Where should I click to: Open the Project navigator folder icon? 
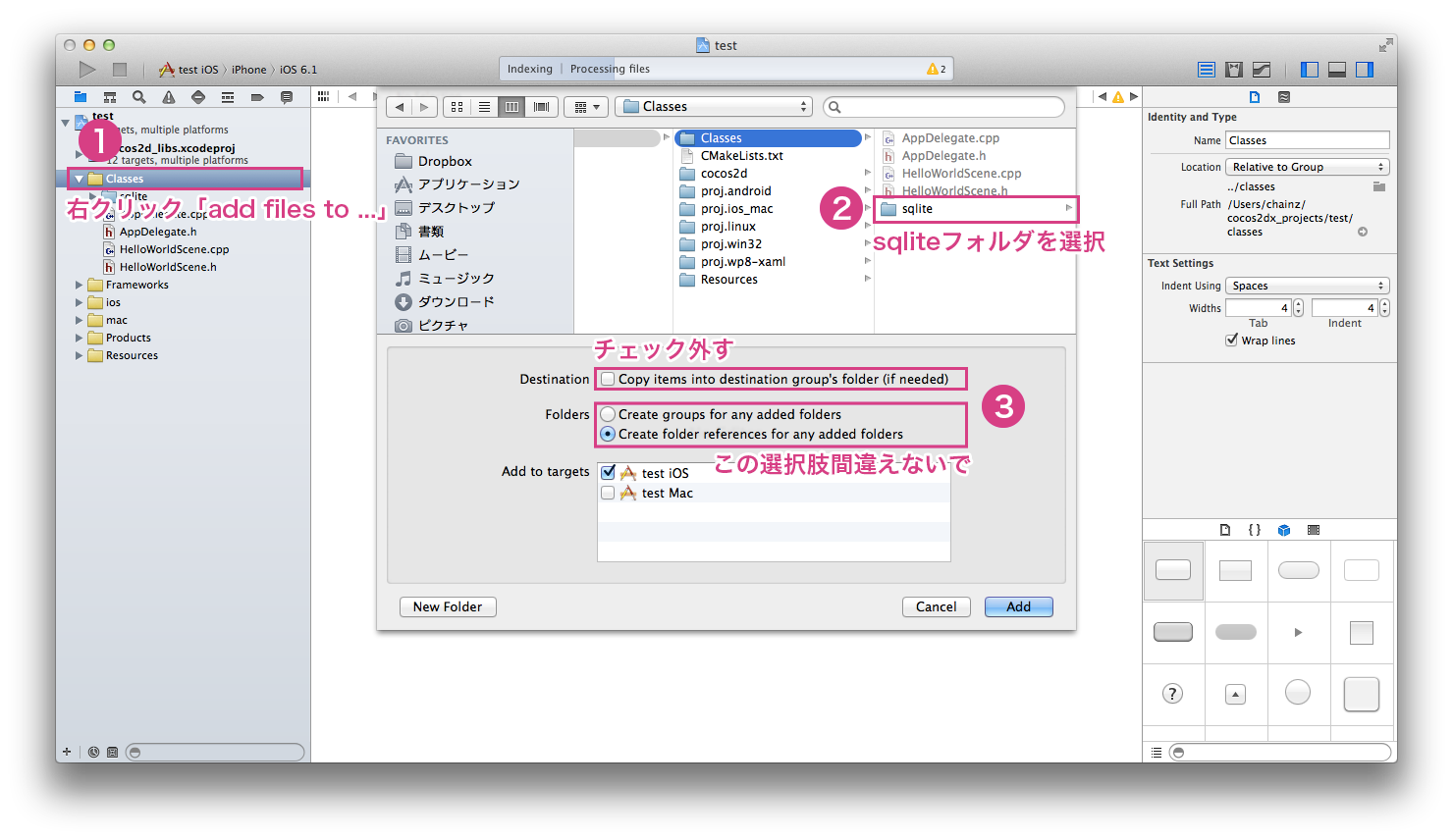tap(81, 97)
